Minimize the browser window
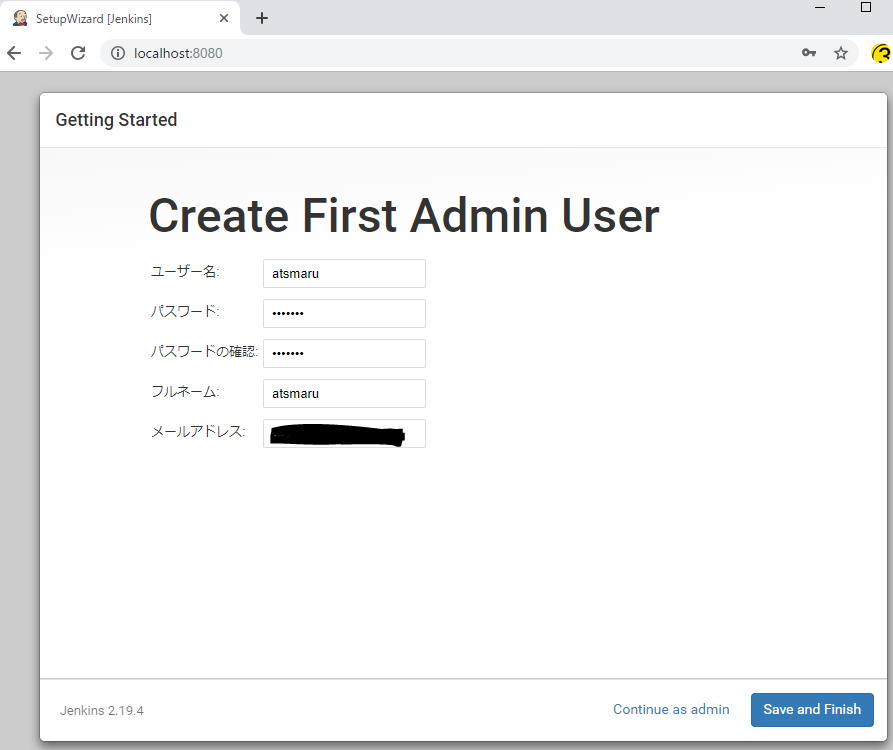This screenshot has height=750, width=893. [x=820, y=8]
